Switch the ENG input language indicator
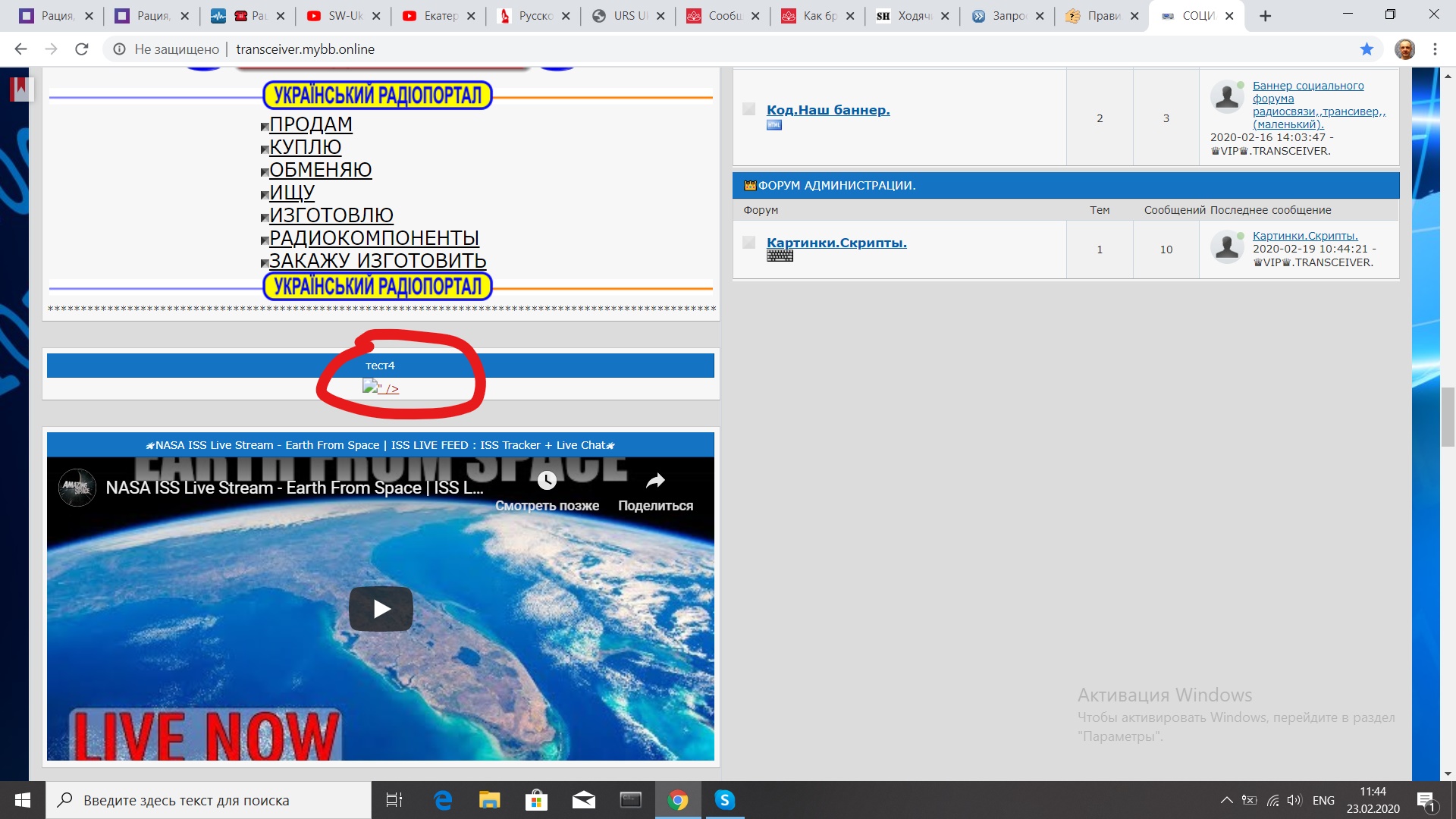 [x=1323, y=800]
